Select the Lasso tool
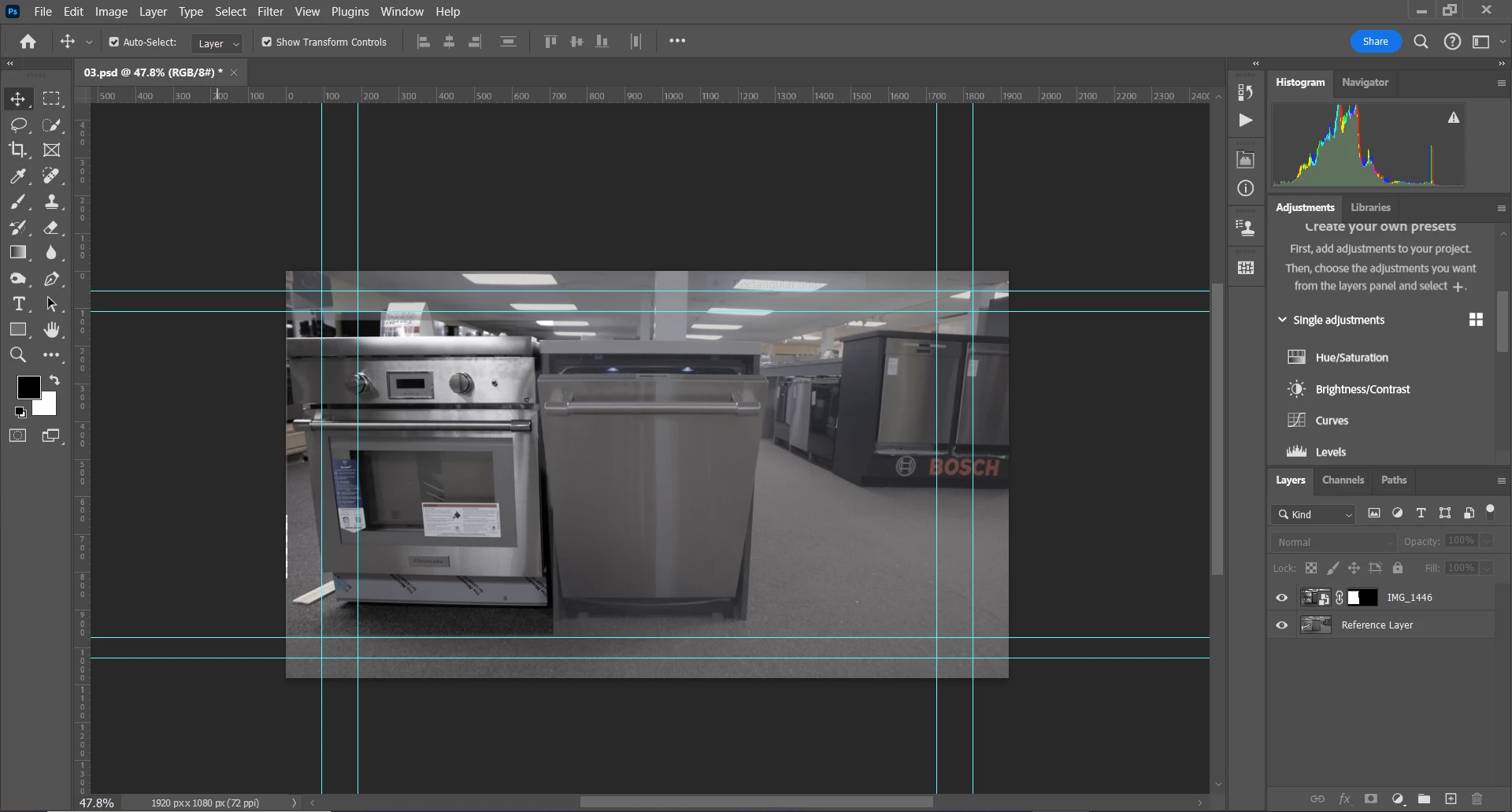Screen dimensions: 1512x812 pyautogui.click(x=18, y=125)
